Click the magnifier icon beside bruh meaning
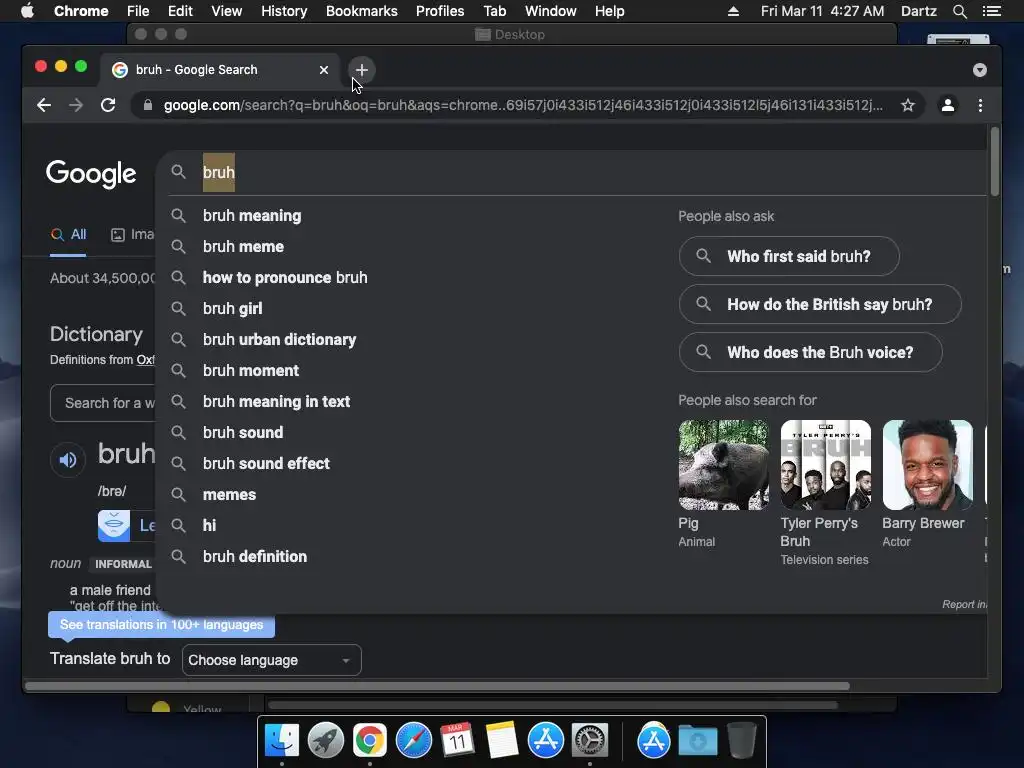 tap(178, 216)
